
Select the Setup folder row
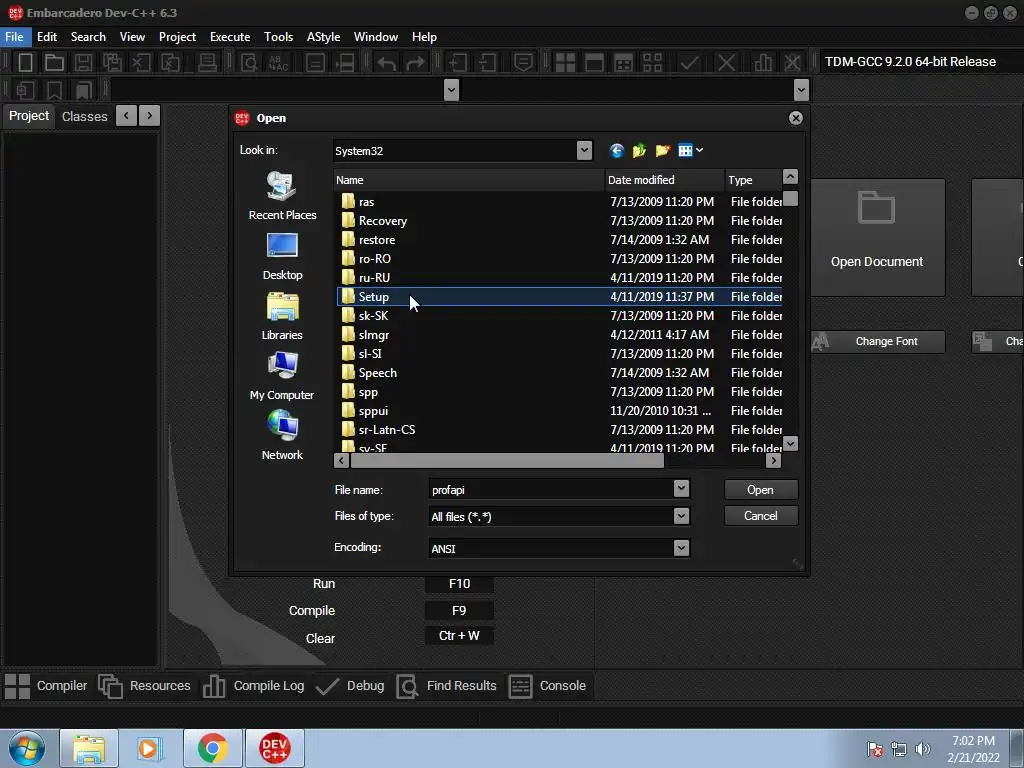(559, 296)
